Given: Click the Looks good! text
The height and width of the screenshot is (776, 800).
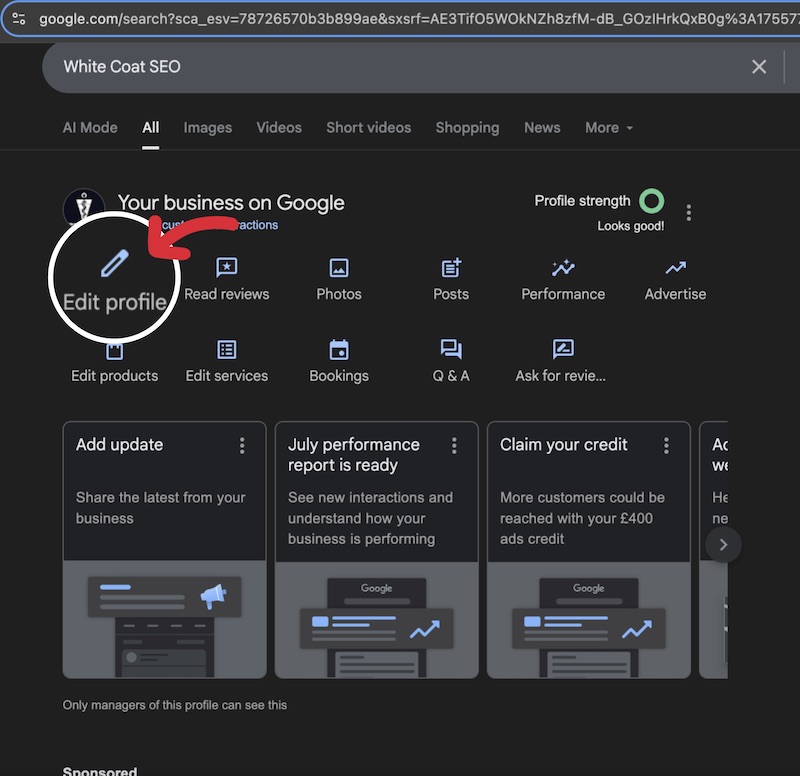Looking at the screenshot, I should 631,226.
